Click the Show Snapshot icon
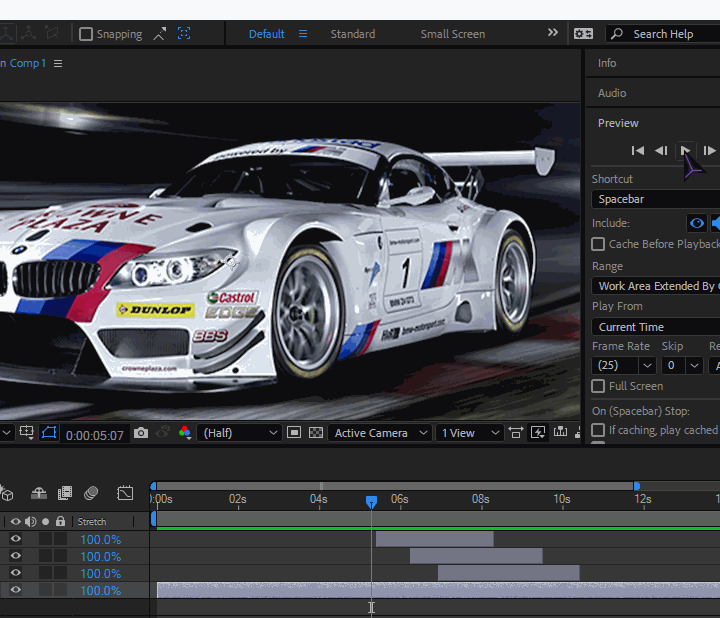The image size is (720, 618). (163, 433)
